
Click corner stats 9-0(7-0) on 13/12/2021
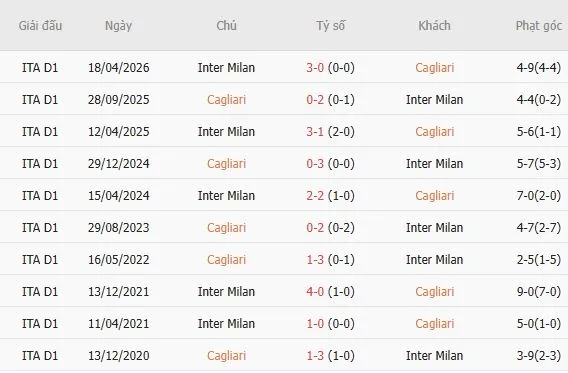[x=539, y=292]
